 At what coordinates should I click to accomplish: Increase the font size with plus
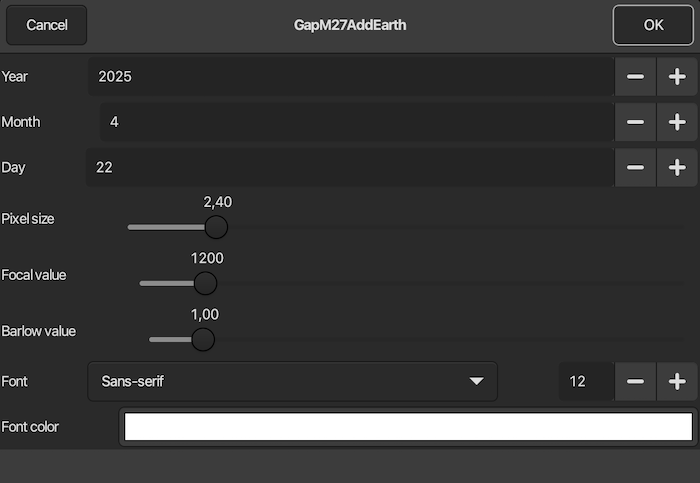(x=677, y=381)
